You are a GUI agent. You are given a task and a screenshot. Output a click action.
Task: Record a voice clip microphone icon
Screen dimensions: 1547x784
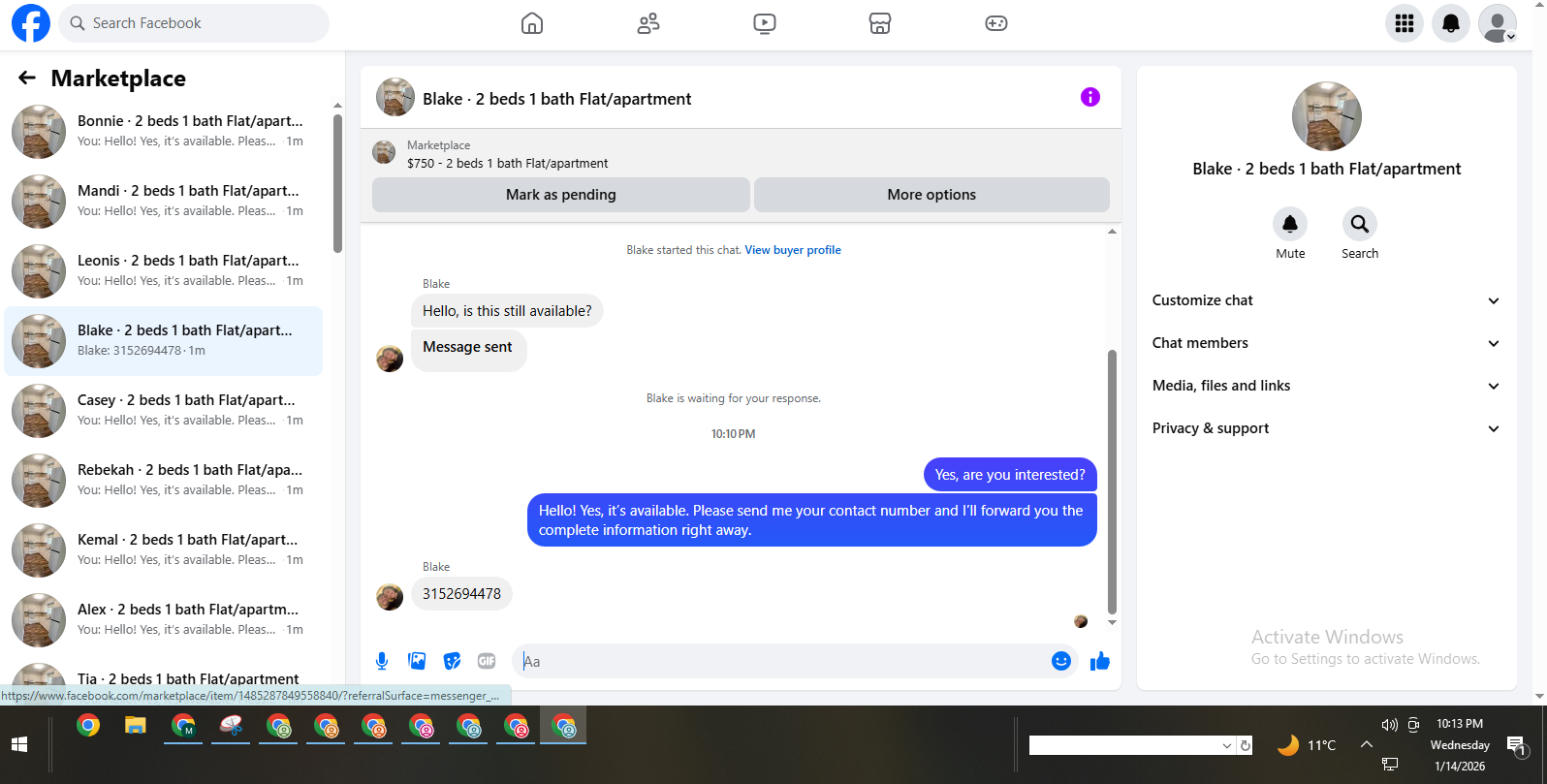pos(382,661)
